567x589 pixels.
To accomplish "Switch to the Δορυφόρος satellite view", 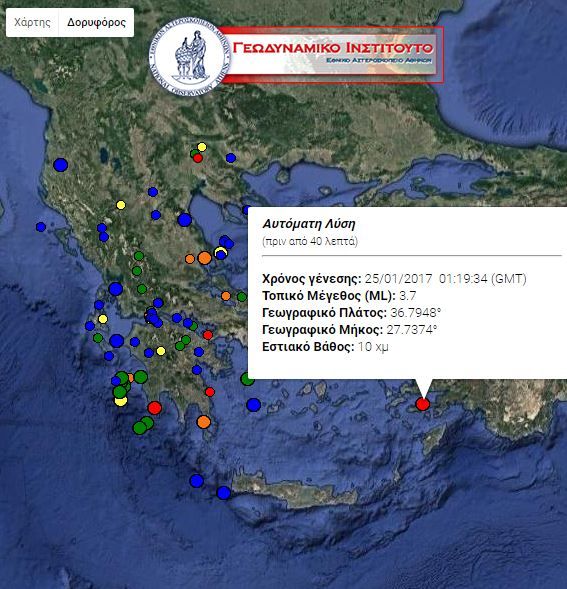I will [x=96, y=23].
